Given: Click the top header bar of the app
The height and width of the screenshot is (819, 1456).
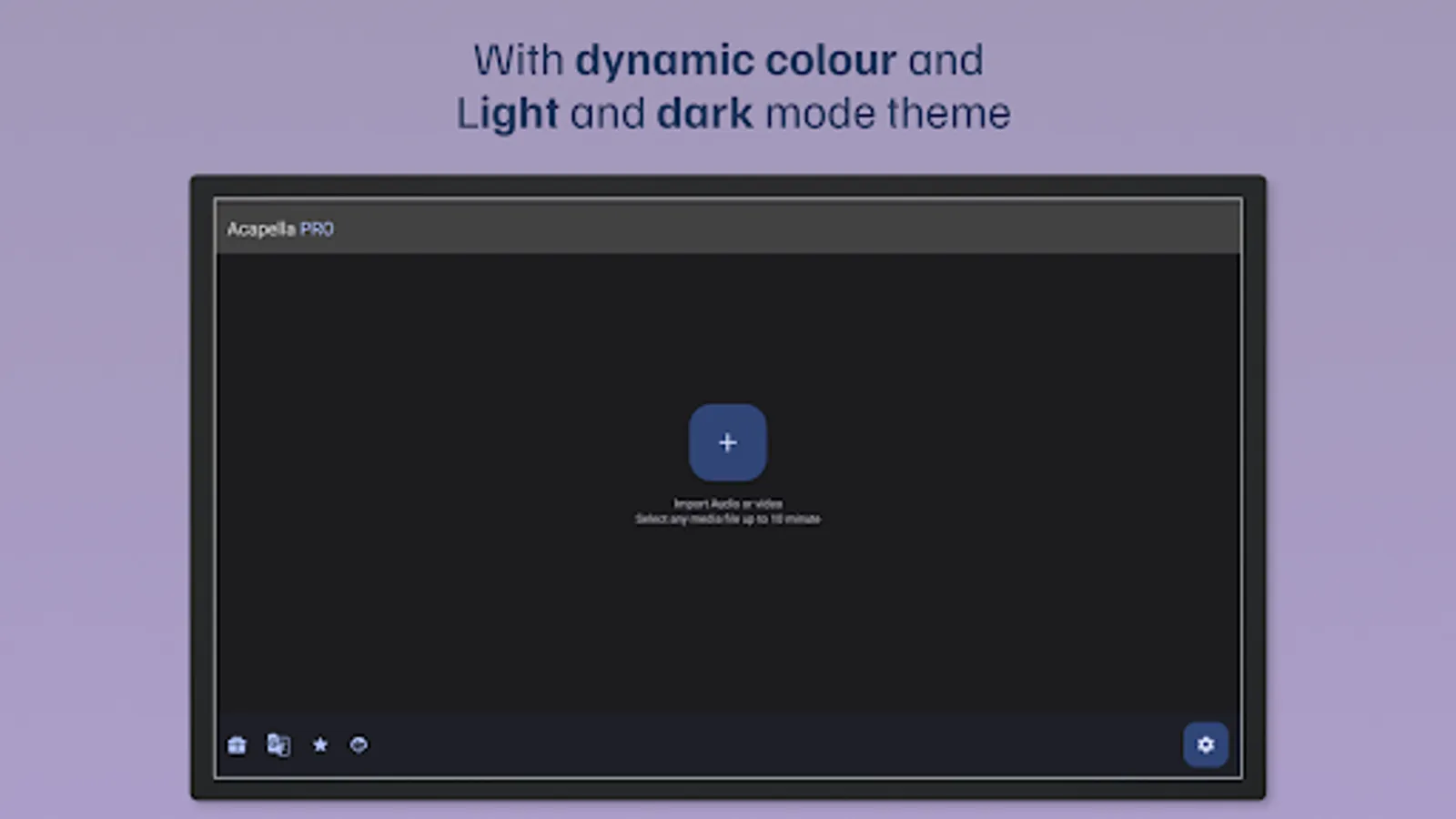Looking at the screenshot, I should 727,228.
